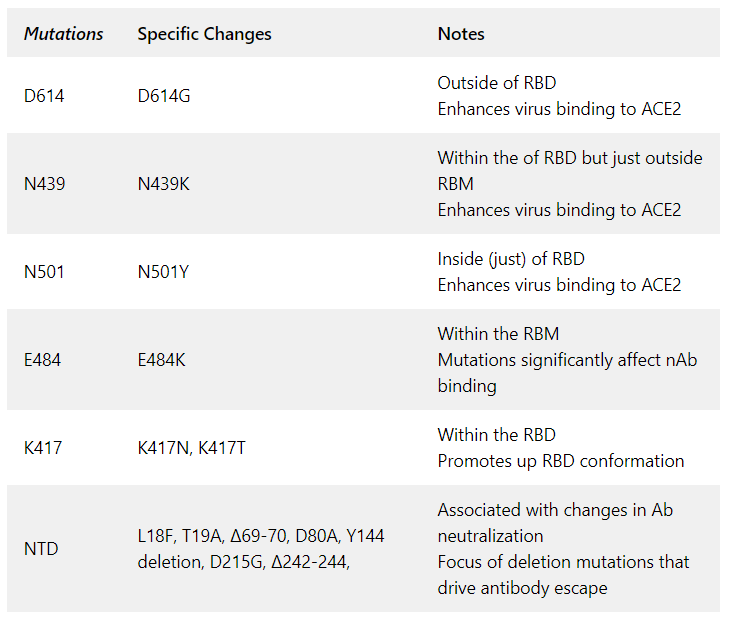This screenshot has height=623, width=730.
Task: Click the L18F, T19A deletion list cell
Action: click(x=261, y=549)
